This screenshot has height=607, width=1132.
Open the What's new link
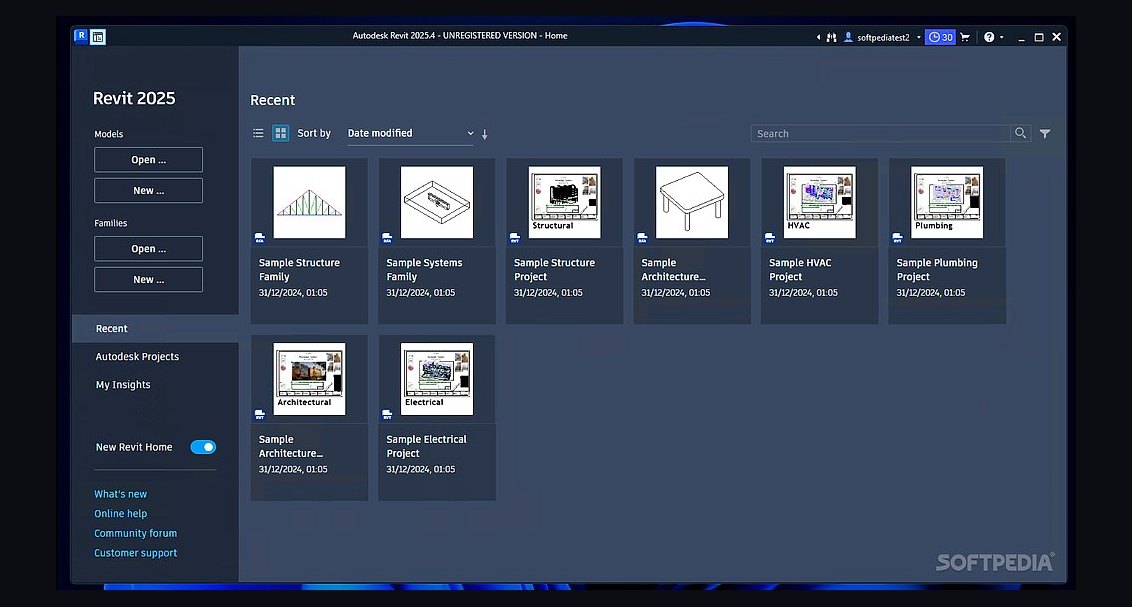[121, 494]
